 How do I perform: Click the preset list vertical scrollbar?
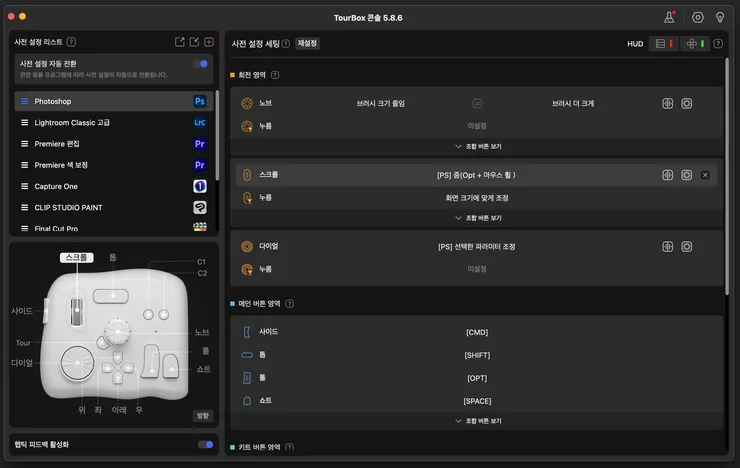point(217,136)
